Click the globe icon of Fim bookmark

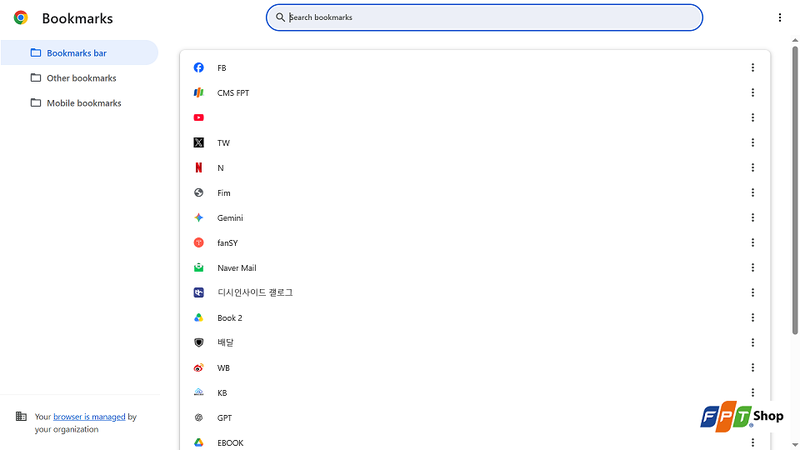point(198,193)
